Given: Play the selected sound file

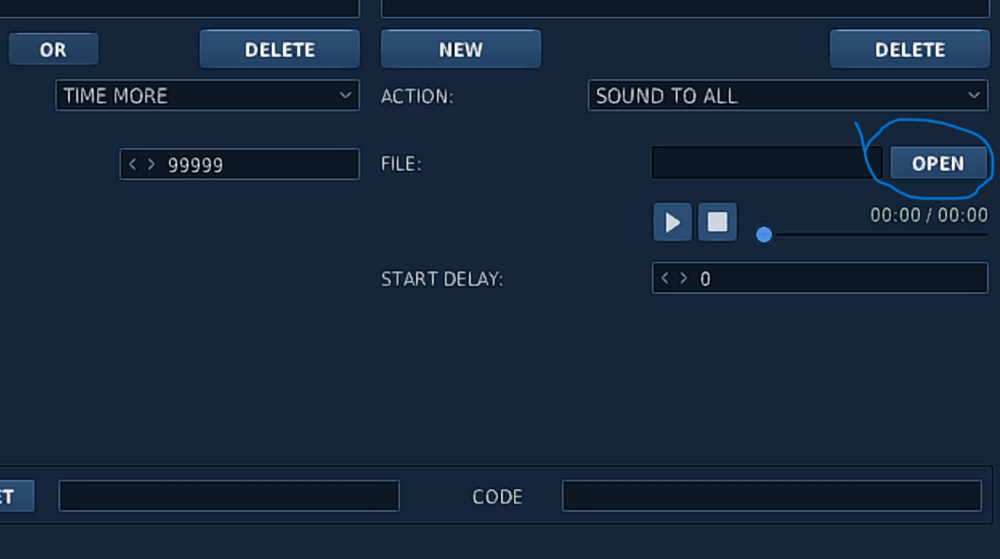Looking at the screenshot, I should point(673,222).
